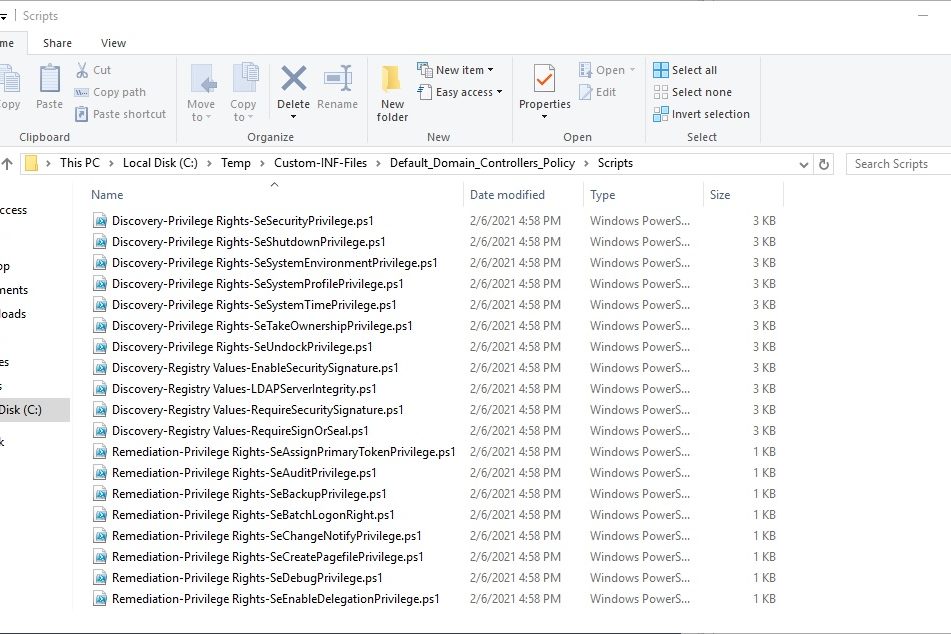
Task: Click the Refresh button by the address bar
Action: click(824, 164)
